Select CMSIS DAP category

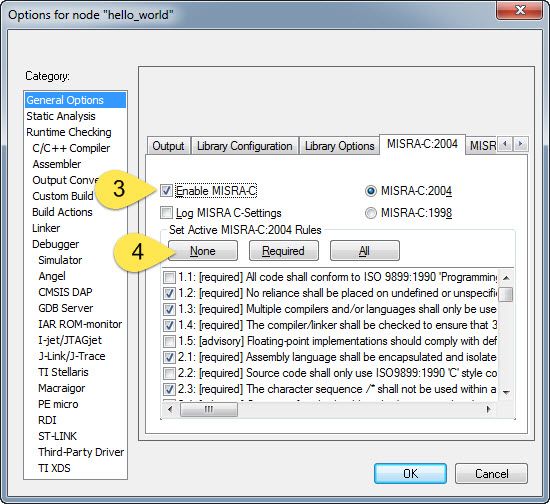tap(75, 292)
